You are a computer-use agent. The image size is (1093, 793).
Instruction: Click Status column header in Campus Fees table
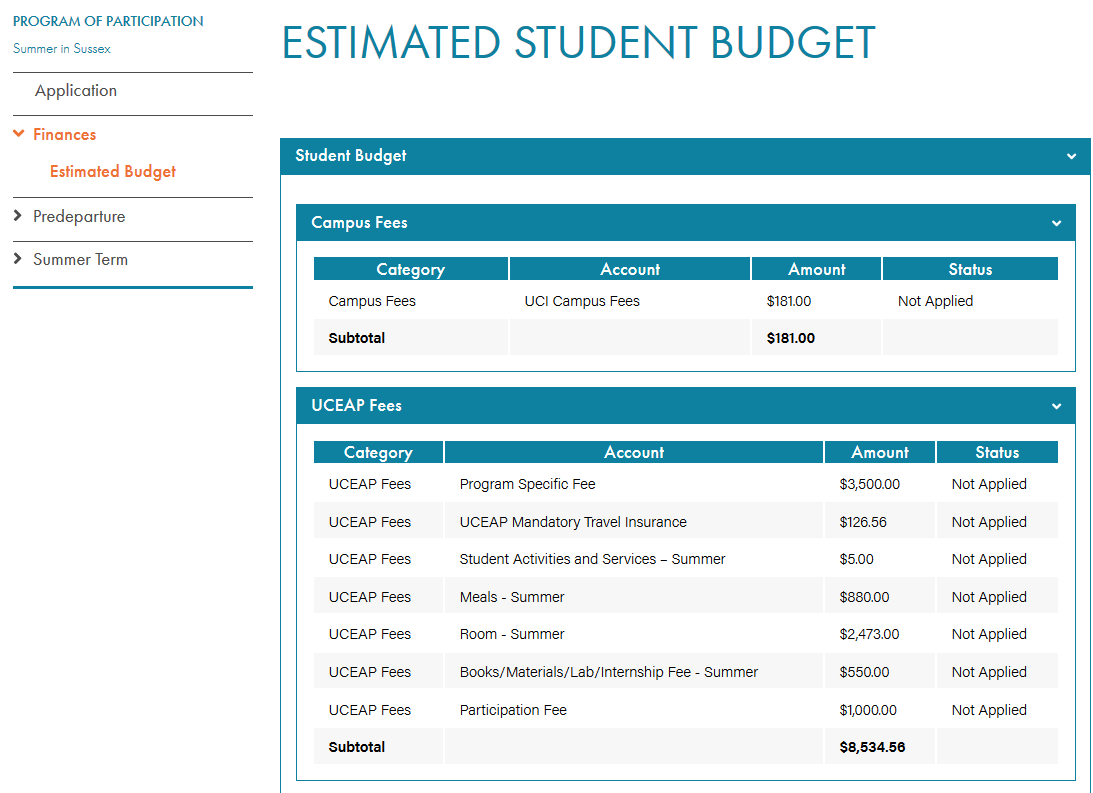[970, 269]
